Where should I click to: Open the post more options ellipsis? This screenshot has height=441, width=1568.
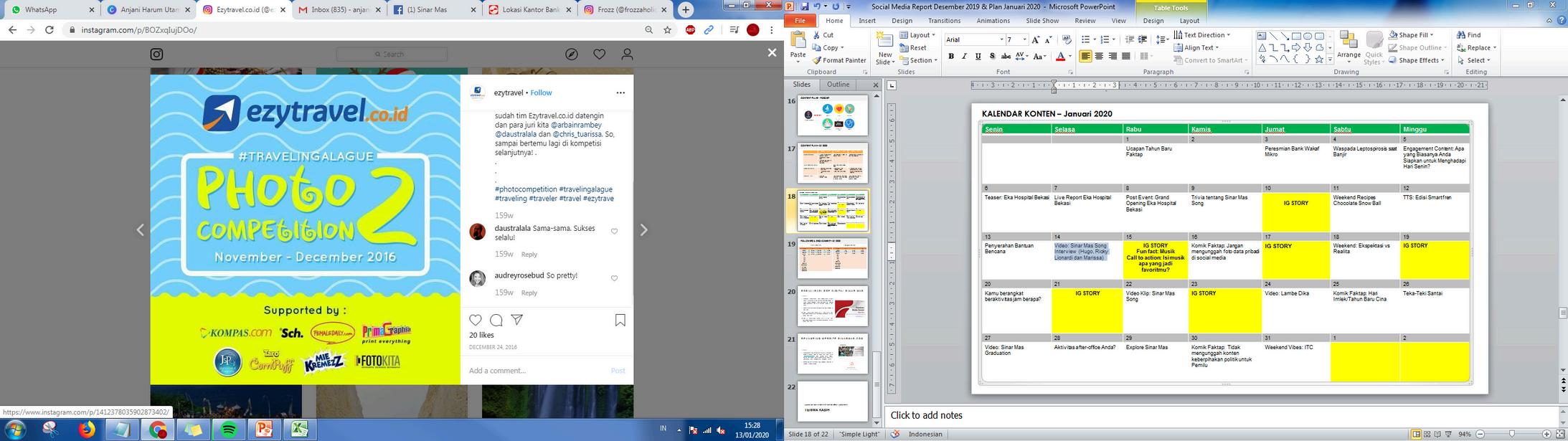point(620,93)
